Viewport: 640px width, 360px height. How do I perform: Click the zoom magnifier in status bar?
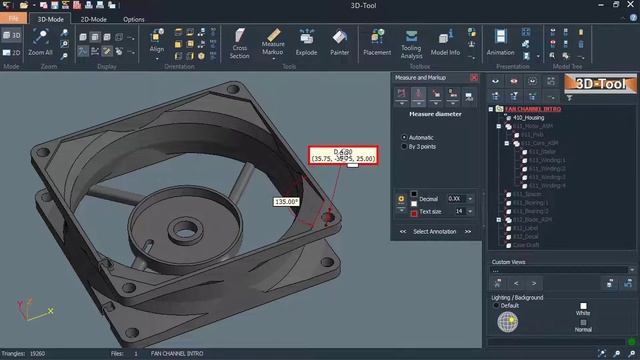(x=617, y=353)
